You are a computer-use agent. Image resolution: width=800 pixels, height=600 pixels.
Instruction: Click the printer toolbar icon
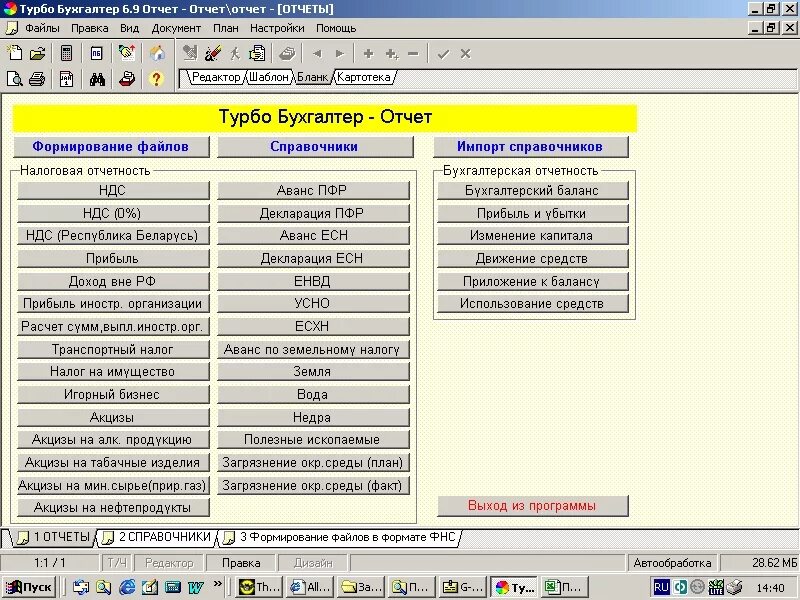(x=37, y=79)
